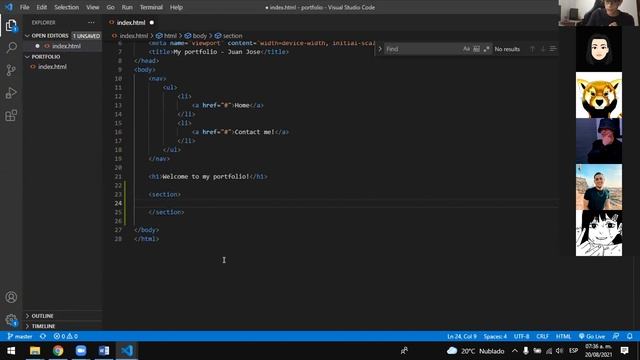Screen dimensions: 640x360
Task: Select the index.html editor tab
Action: click(x=131, y=22)
